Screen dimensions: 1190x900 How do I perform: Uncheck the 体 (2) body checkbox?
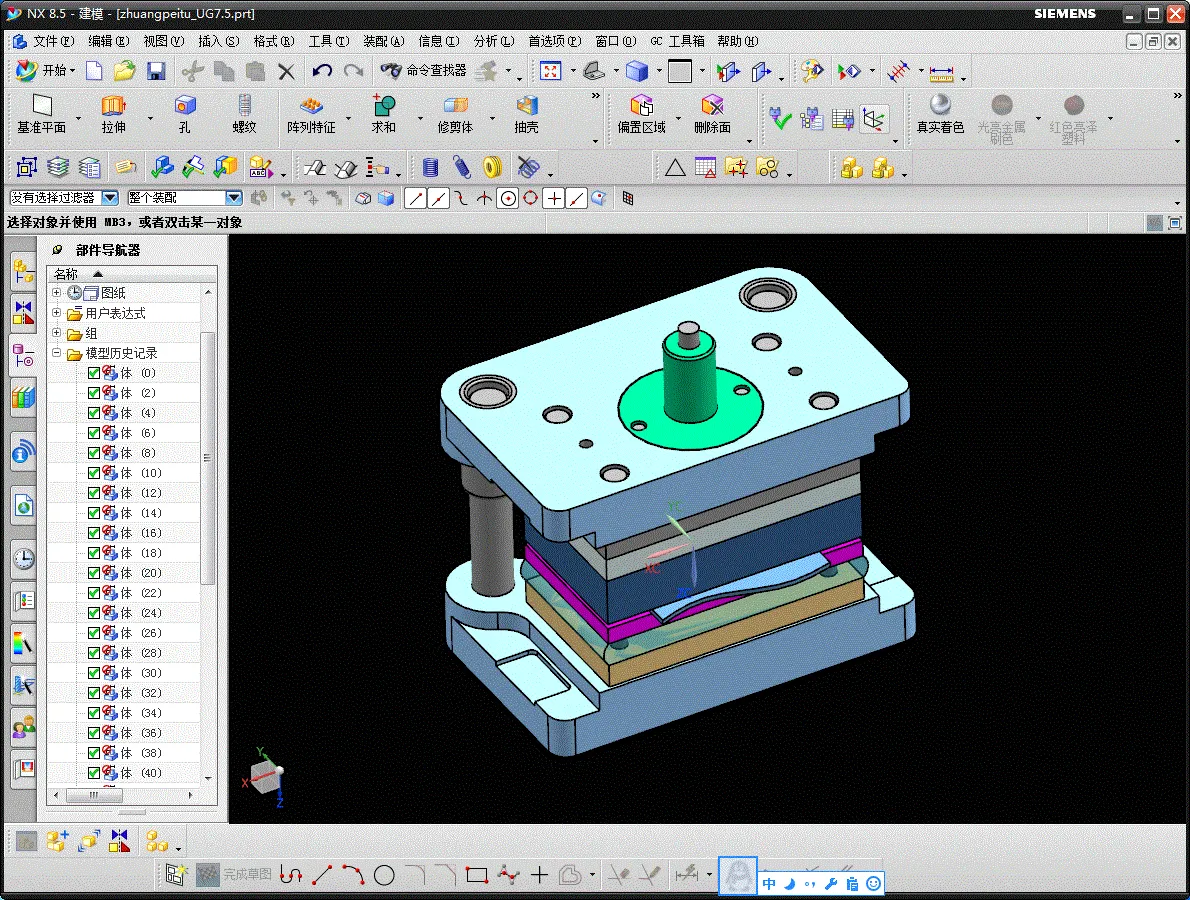[94, 393]
